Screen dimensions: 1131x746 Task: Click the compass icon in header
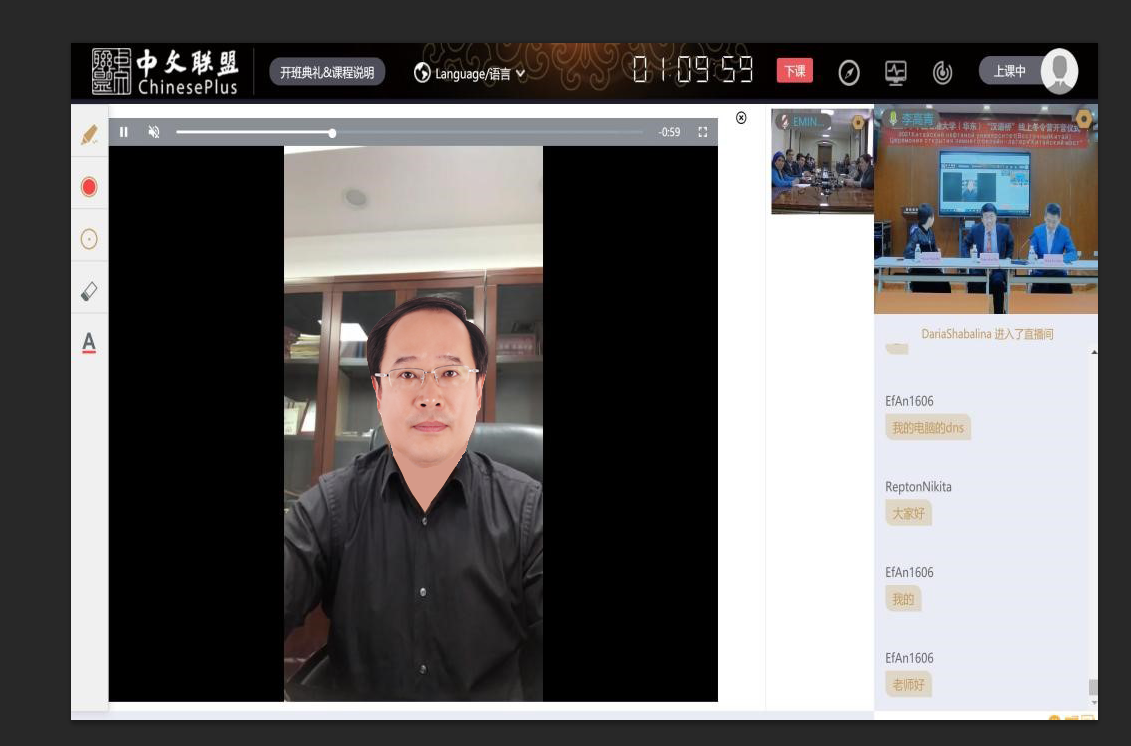pyautogui.click(x=849, y=72)
